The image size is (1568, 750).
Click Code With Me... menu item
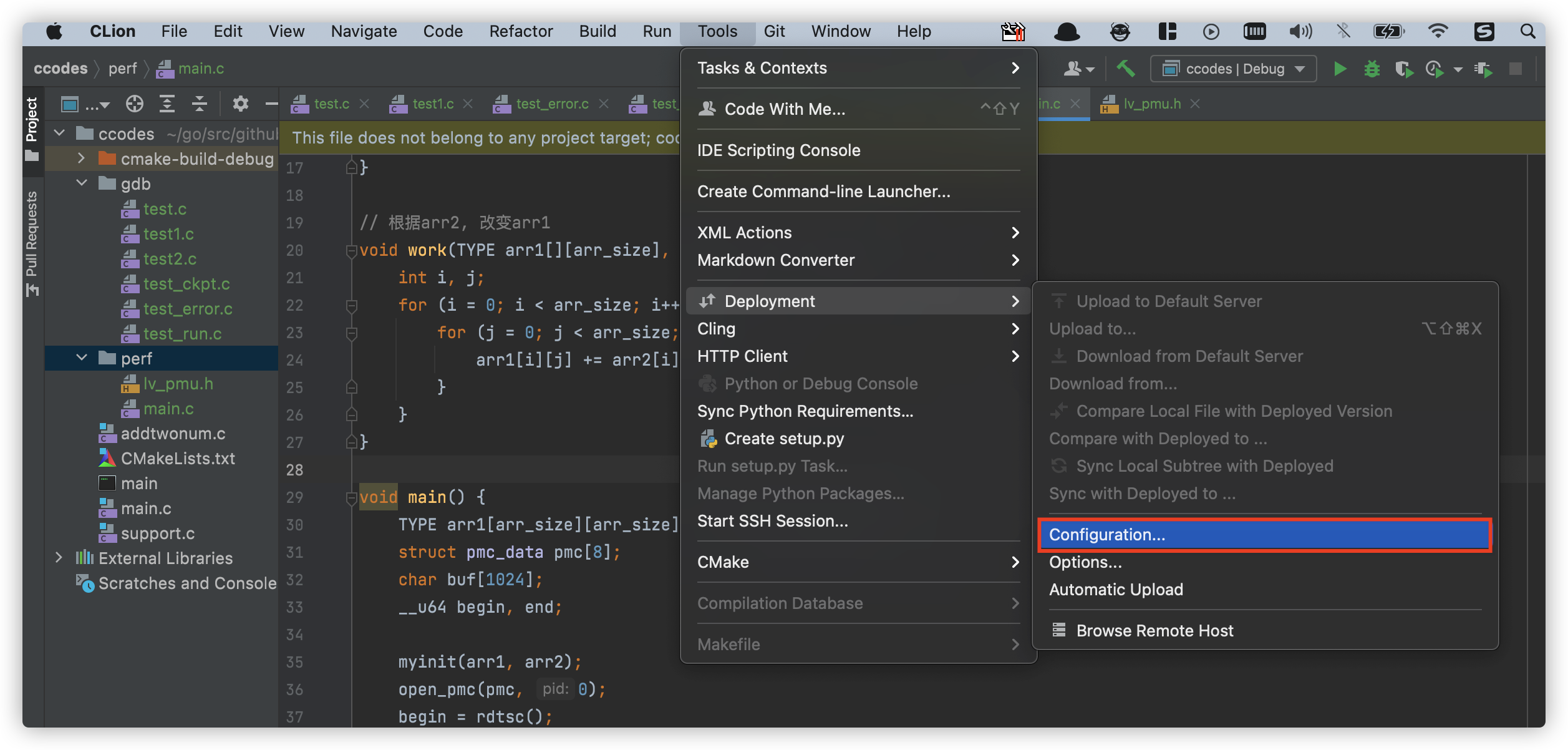pyautogui.click(x=858, y=109)
